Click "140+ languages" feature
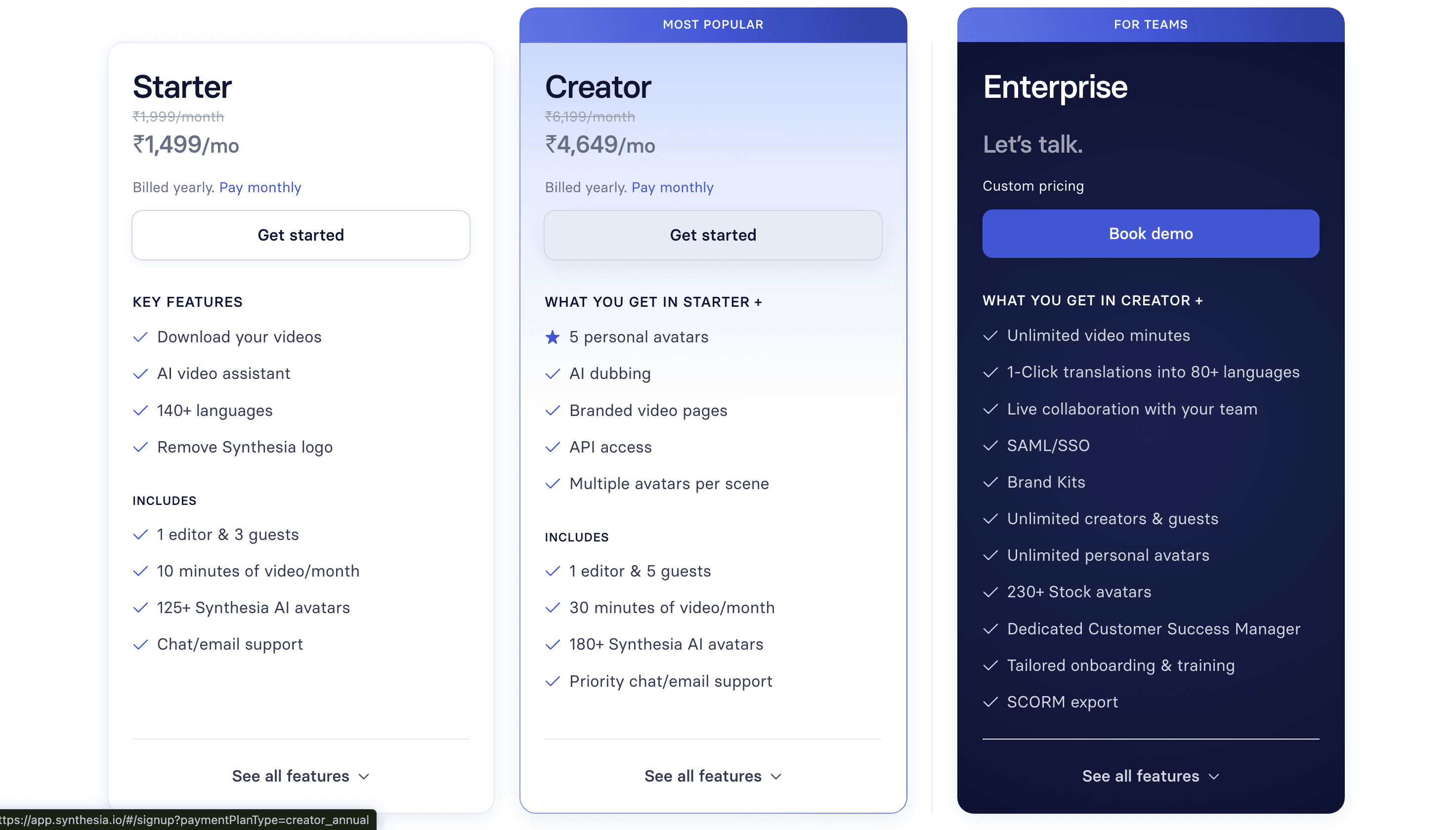1456x830 pixels. pyautogui.click(x=215, y=411)
